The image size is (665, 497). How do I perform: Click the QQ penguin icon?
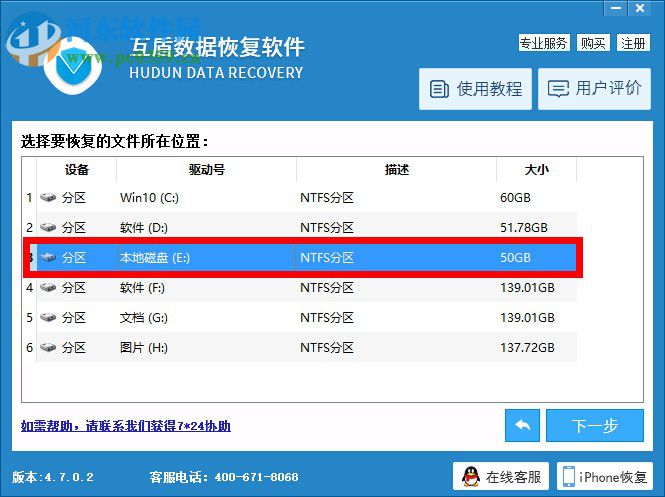click(x=471, y=477)
